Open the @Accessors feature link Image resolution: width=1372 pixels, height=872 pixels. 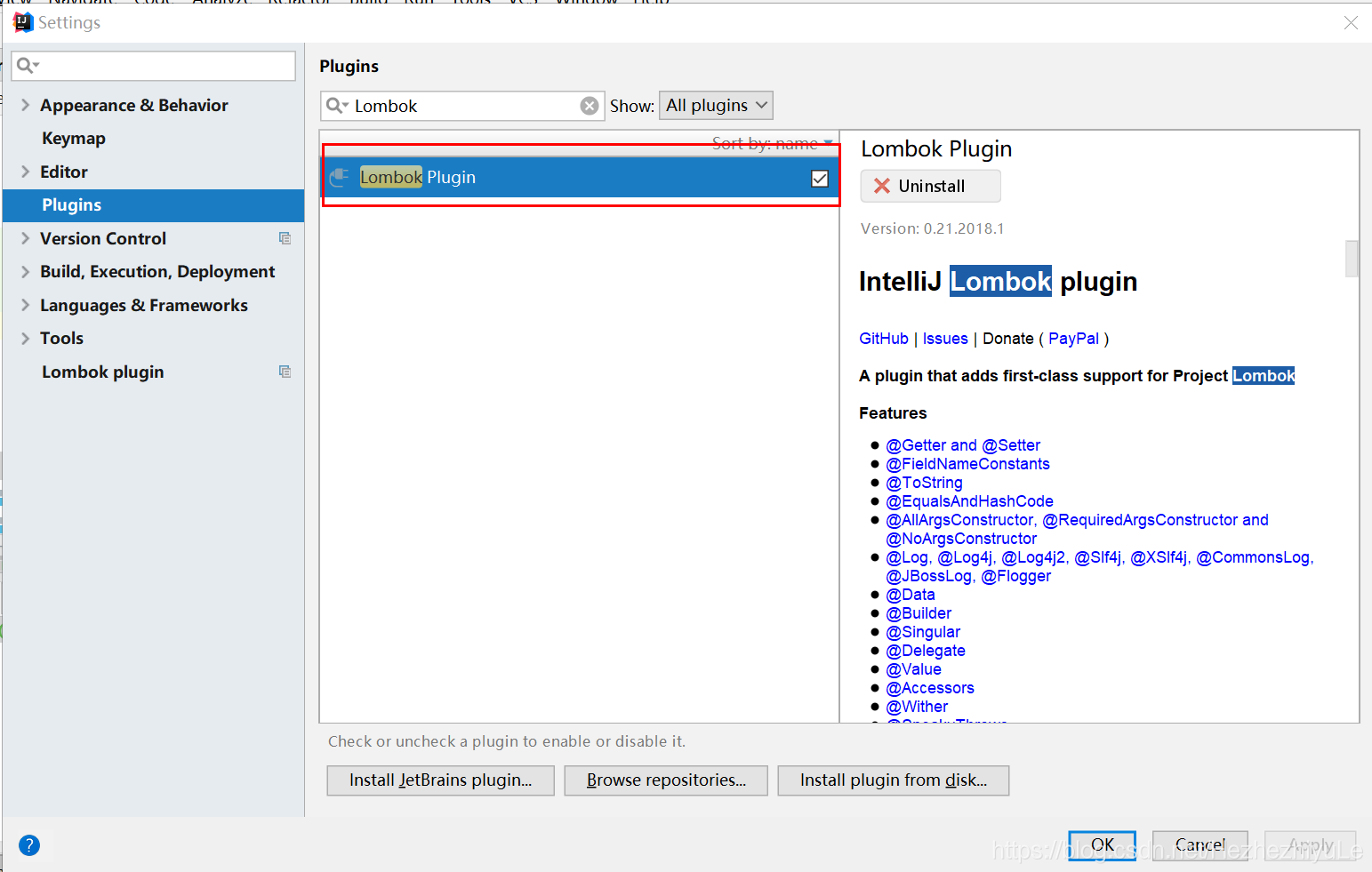click(930, 688)
